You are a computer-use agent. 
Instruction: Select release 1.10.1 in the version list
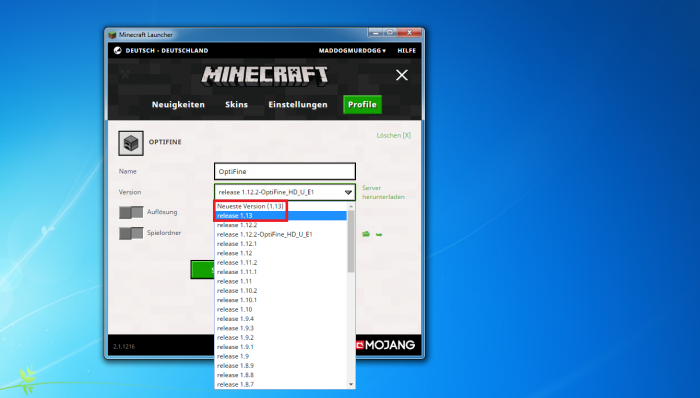coord(281,300)
